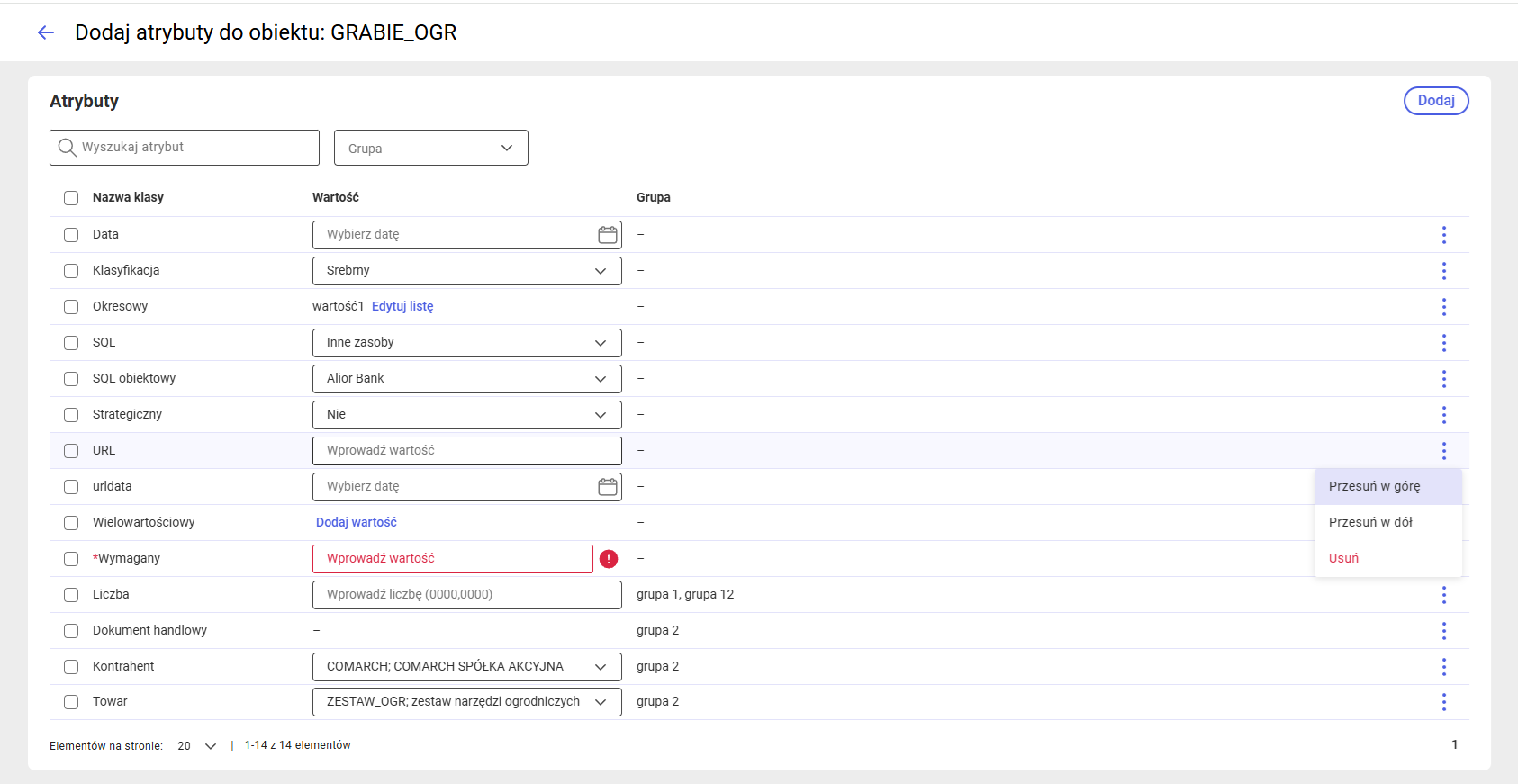Open the calendar icon in the Data row

click(x=608, y=235)
